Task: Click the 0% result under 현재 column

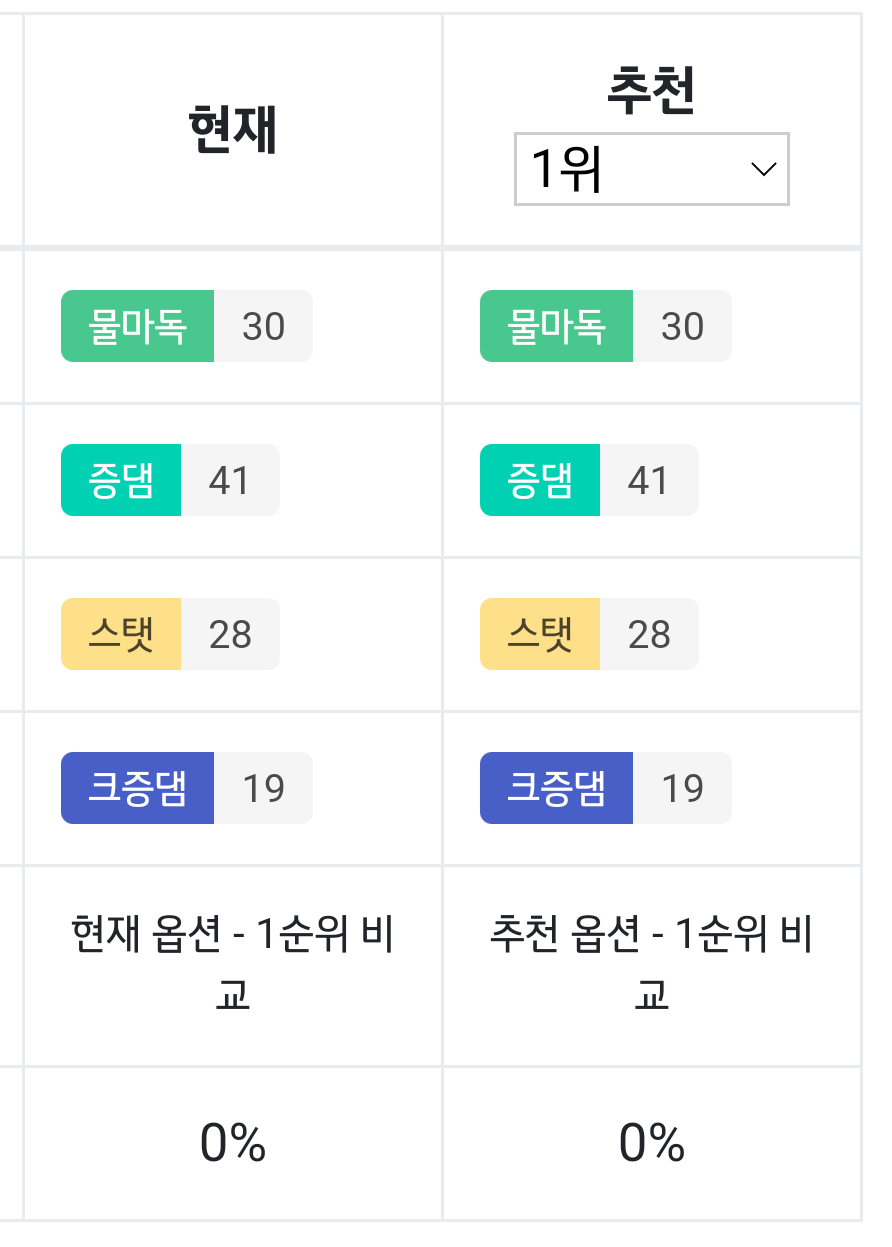Action: point(232,1142)
